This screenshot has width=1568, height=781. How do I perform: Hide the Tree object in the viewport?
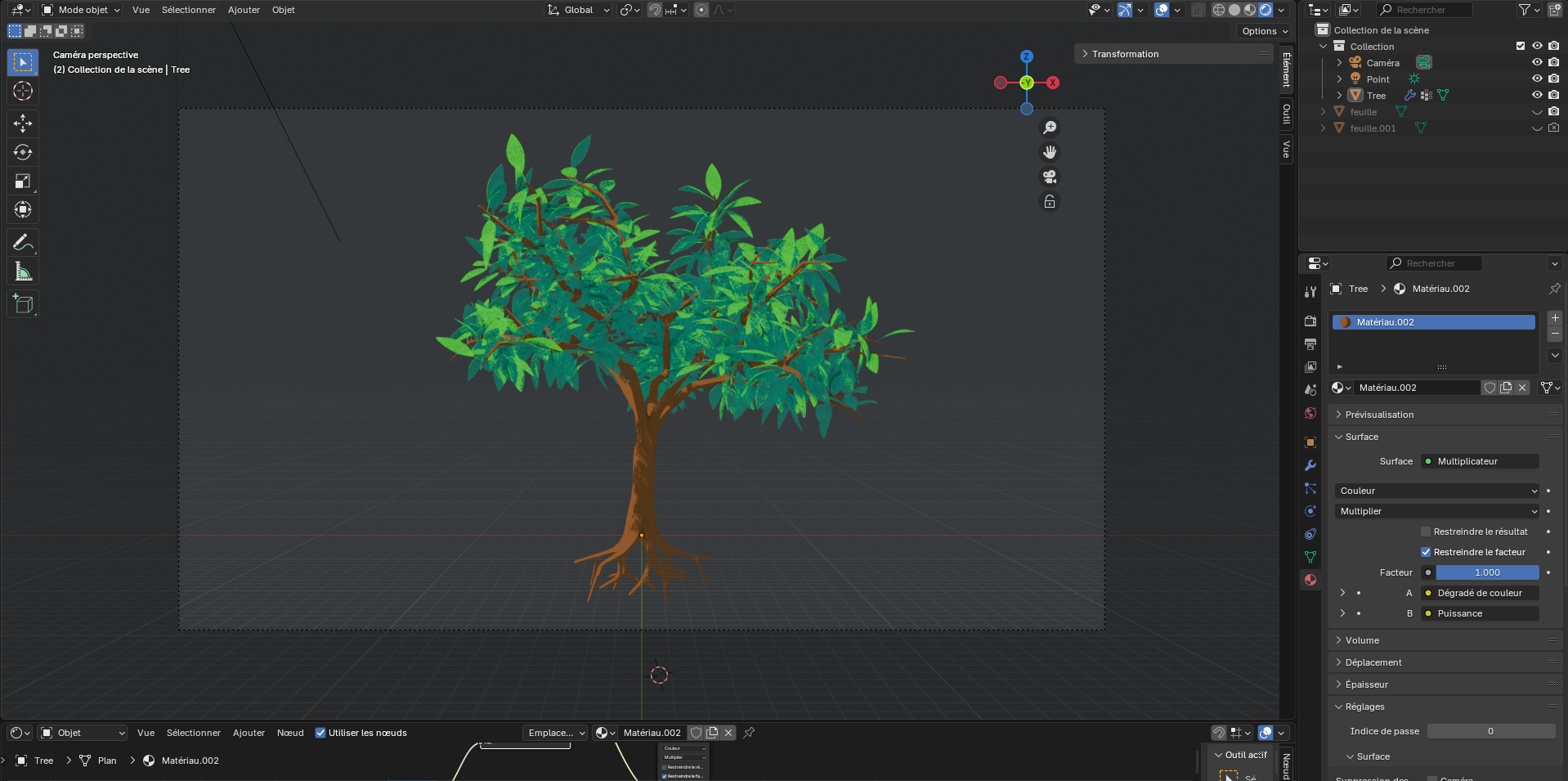1537,96
